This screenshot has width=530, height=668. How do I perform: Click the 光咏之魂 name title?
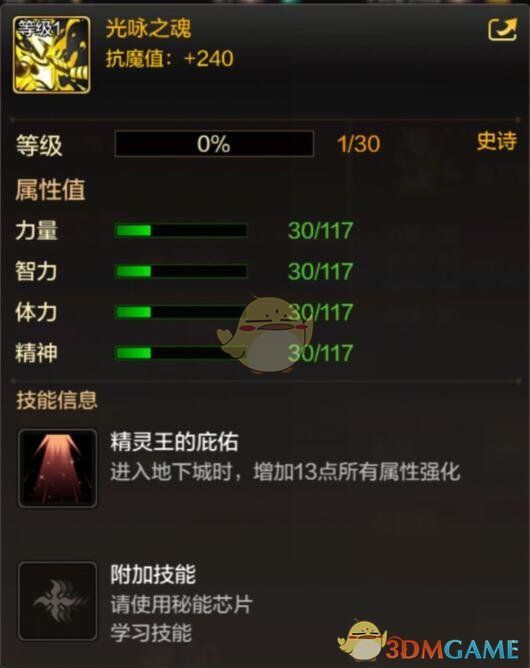click(148, 29)
